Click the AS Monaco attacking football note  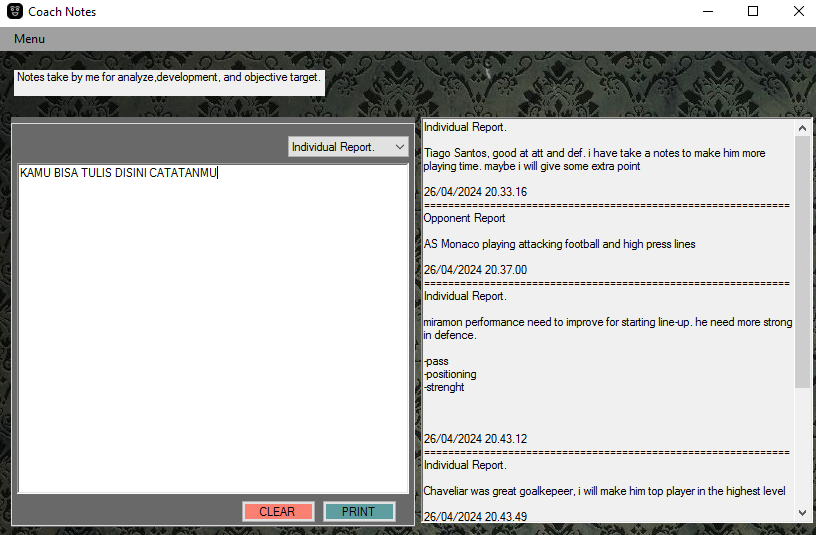click(x=559, y=244)
